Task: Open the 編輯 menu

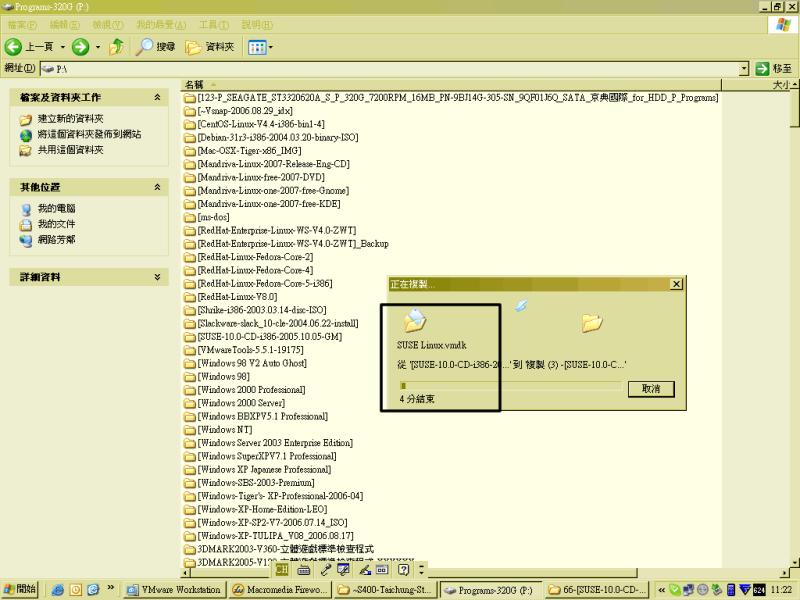Action: pyautogui.click(x=64, y=24)
